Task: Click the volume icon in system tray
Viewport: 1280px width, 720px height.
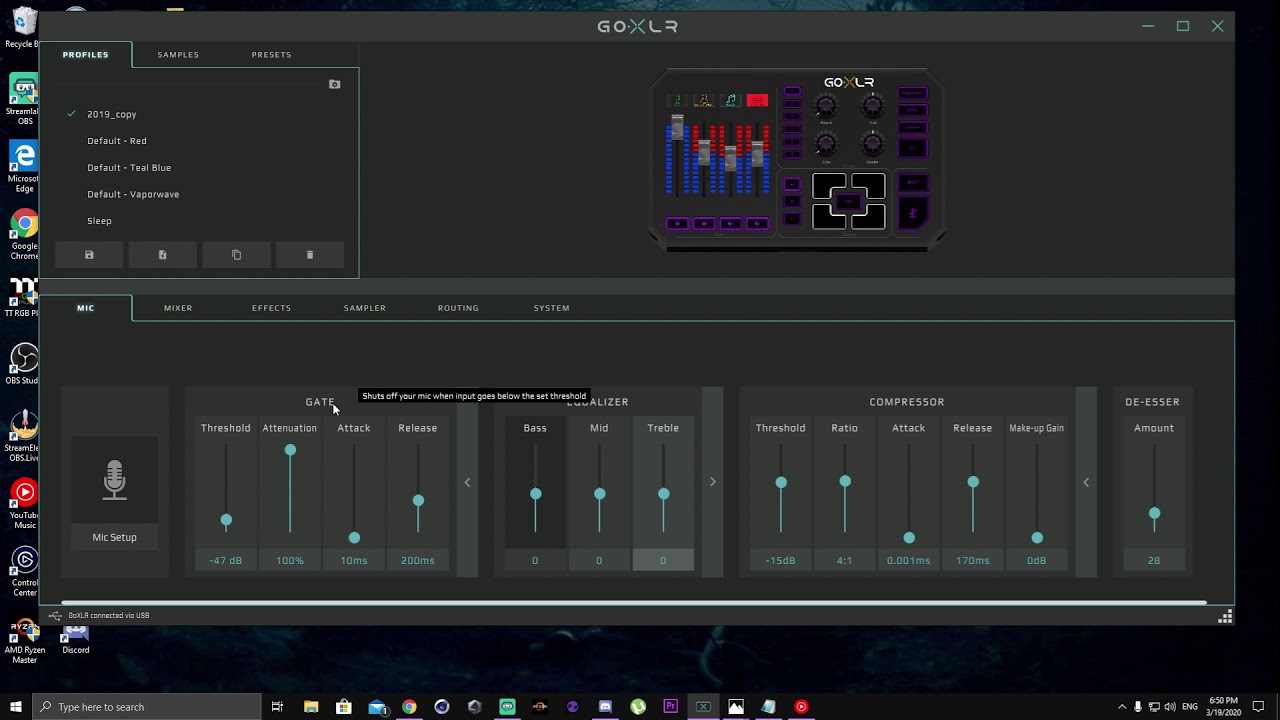Action: 1171,707
